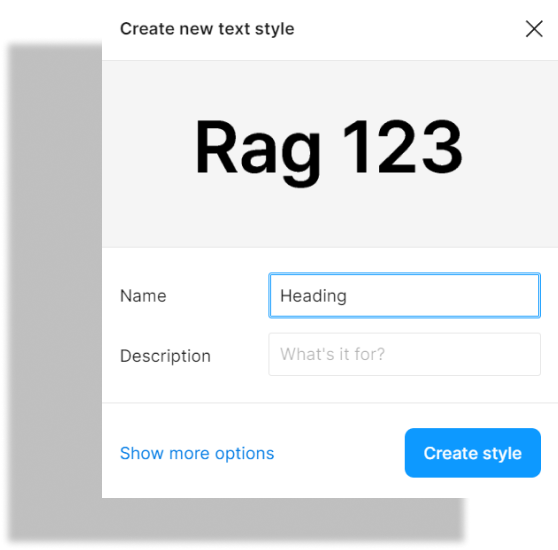
Task: Click the Name label
Action: pos(143,296)
